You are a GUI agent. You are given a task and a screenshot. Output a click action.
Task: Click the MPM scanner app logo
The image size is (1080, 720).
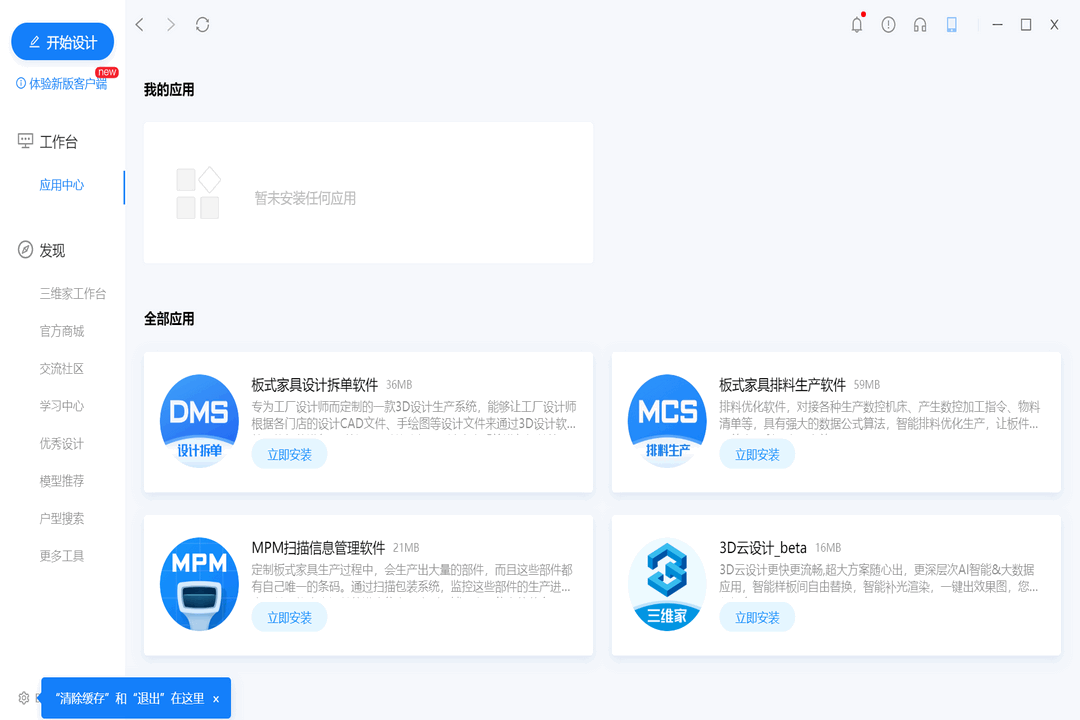[x=199, y=585]
